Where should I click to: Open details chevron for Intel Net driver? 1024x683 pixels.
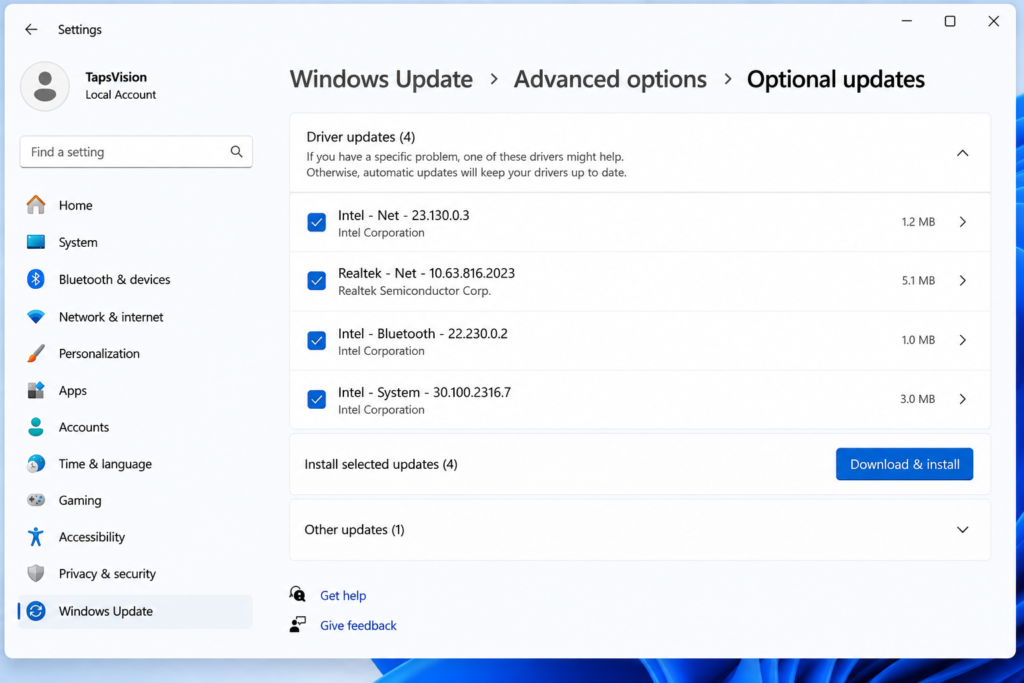963,222
